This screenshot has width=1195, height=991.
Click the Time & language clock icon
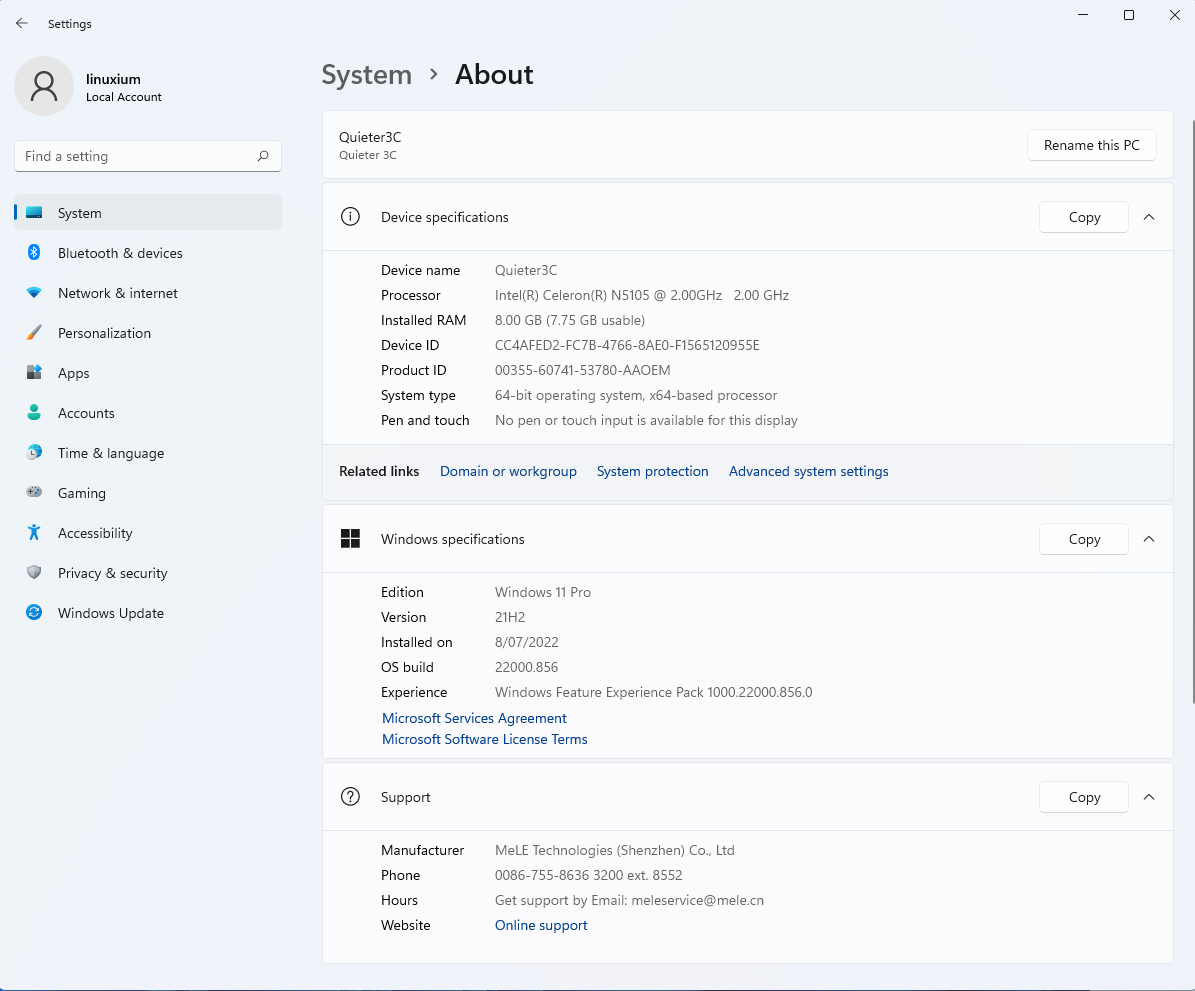[34, 452]
